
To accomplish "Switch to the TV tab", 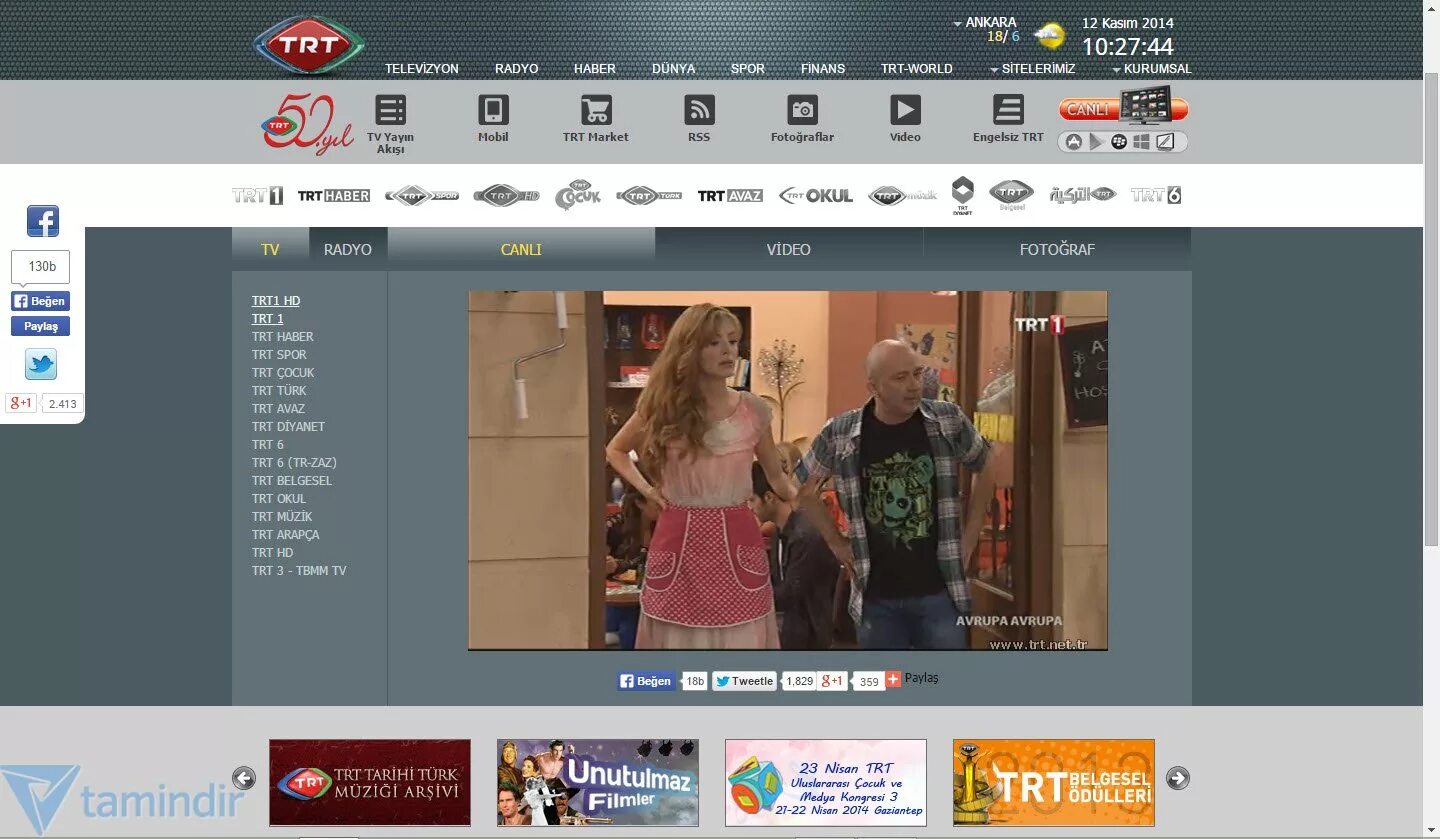I will (270, 249).
